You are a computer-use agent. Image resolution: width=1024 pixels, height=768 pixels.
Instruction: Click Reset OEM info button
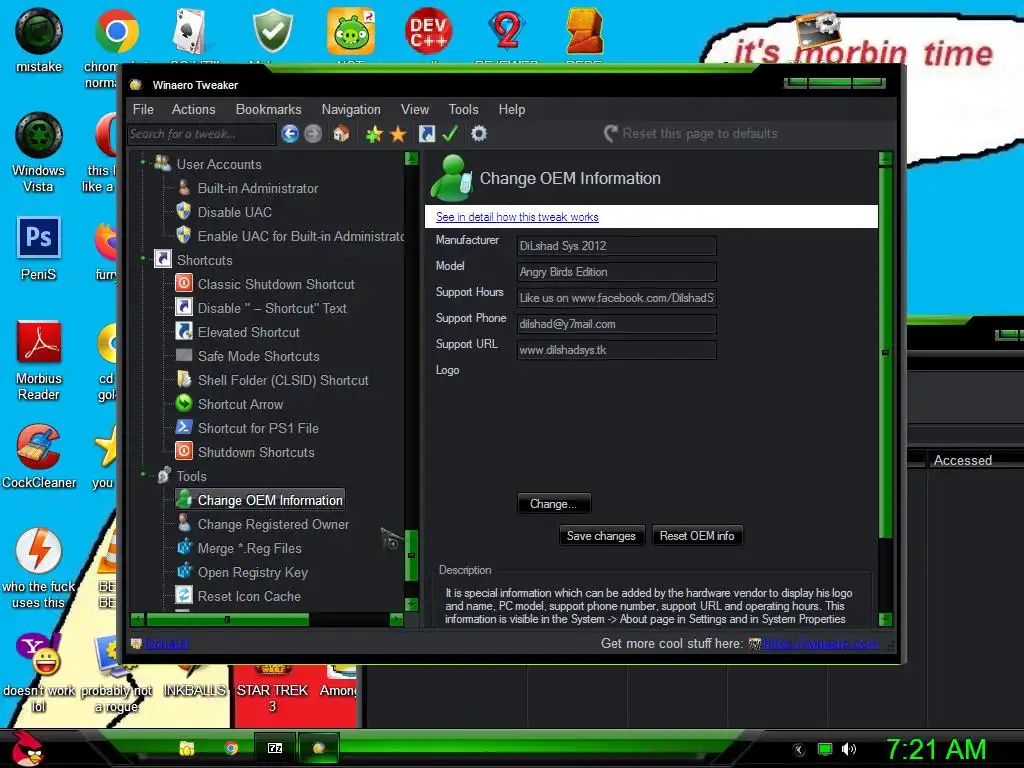click(697, 536)
